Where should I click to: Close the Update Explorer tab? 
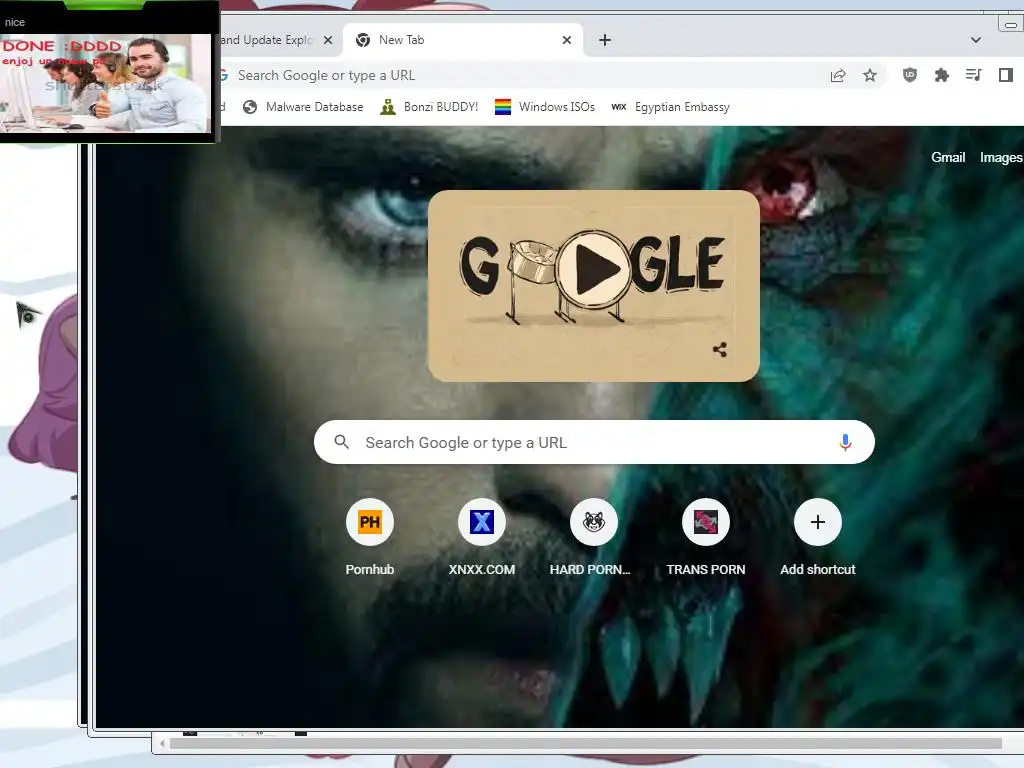pos(328,40)
